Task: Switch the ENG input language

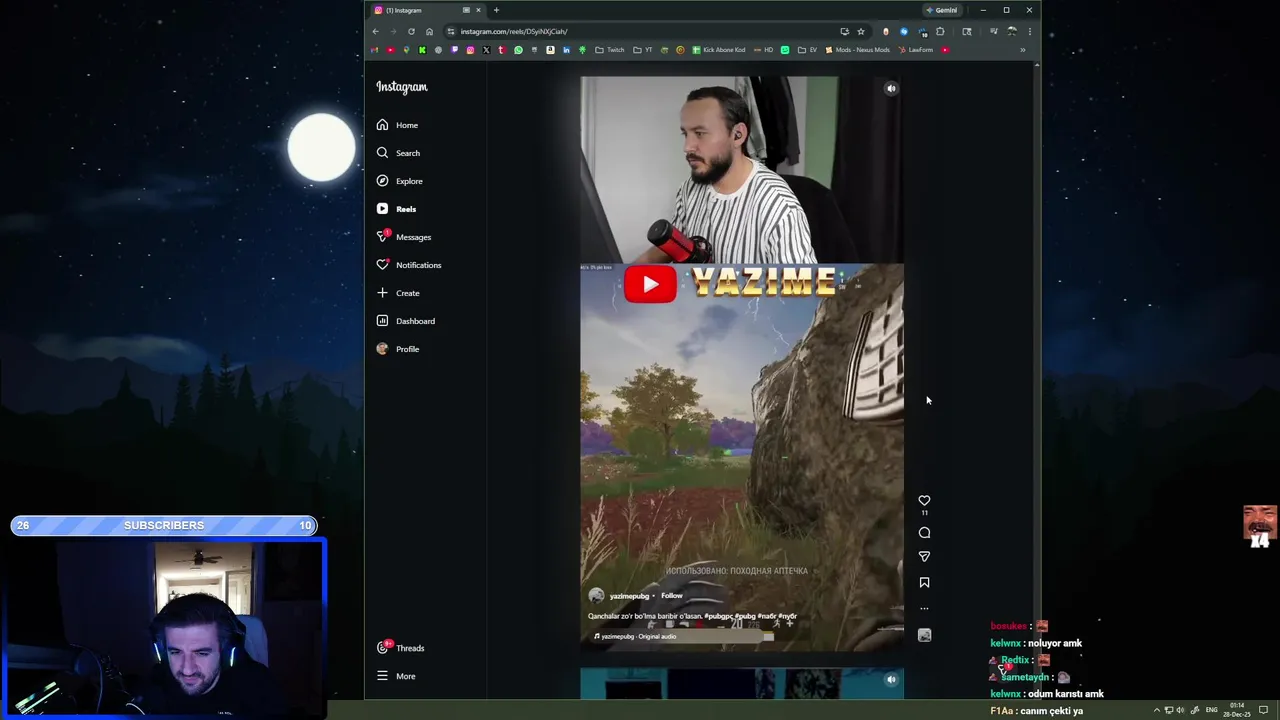Action: click(x=1212, y=710)
